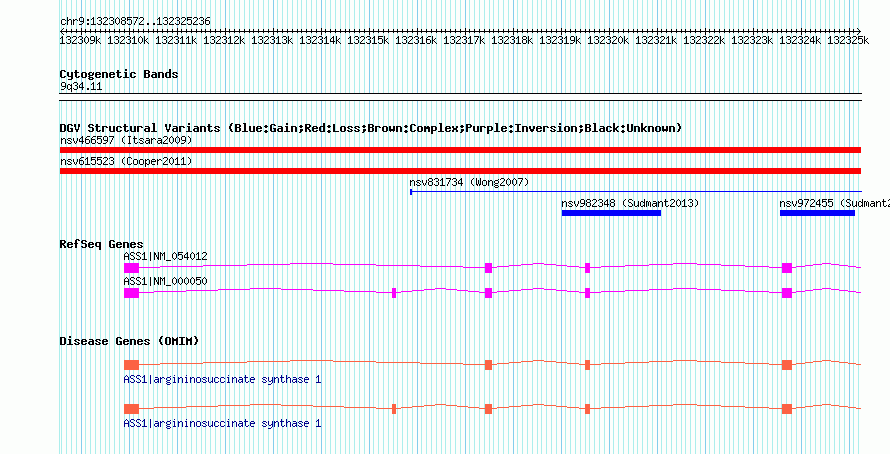The image size is (890, 454).
Task: Click the RefSeq Genes track title
Action: pos(102,245)
